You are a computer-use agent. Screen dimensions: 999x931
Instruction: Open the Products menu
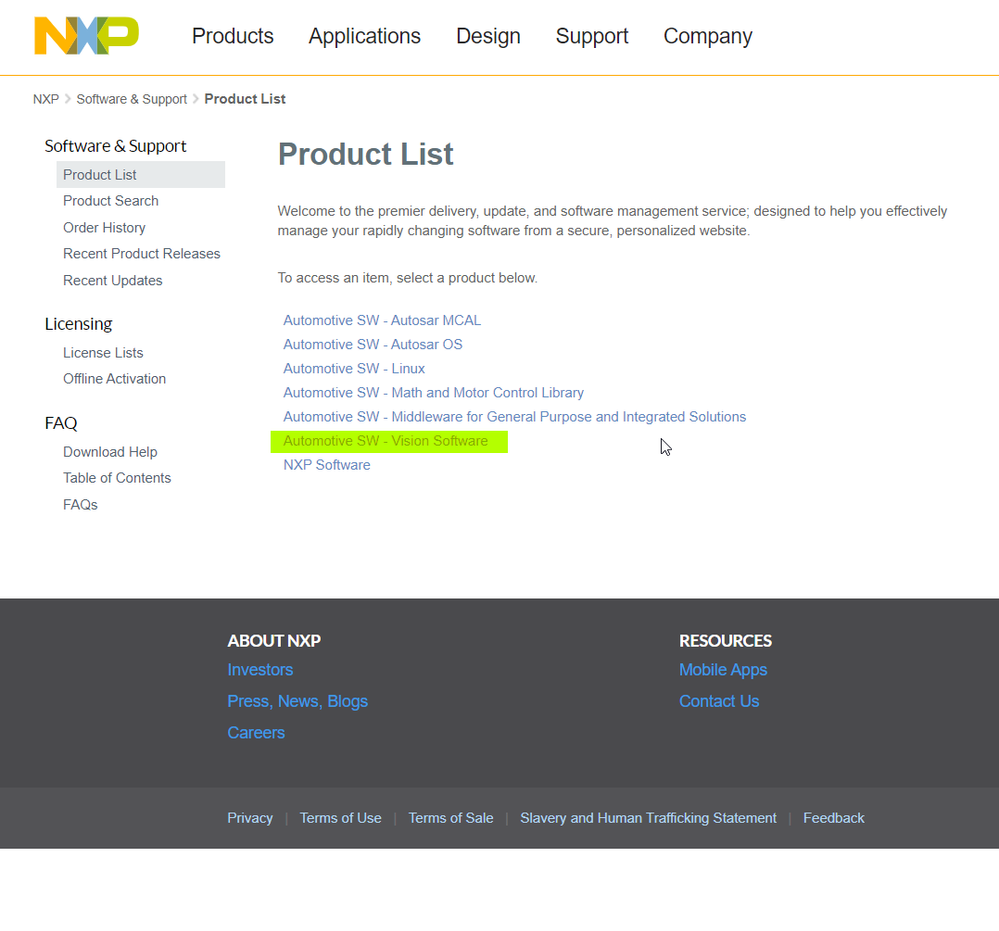[232, 36]
